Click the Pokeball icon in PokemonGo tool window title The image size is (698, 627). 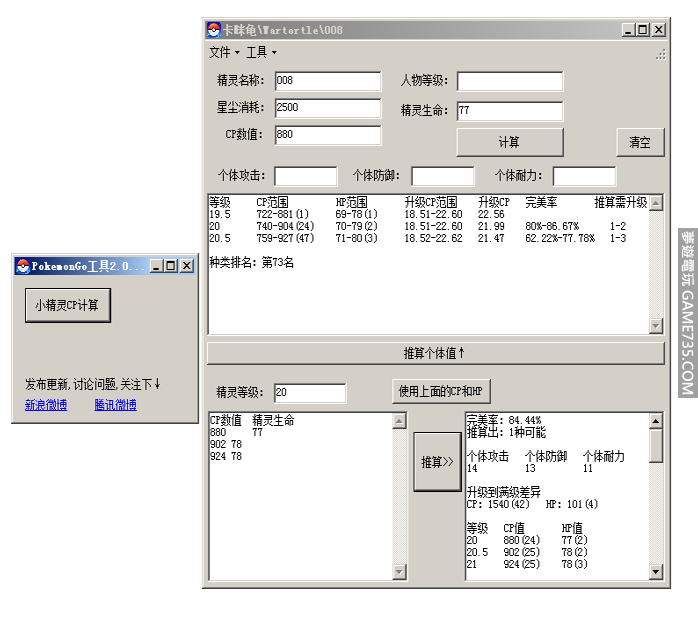point(22,266)
